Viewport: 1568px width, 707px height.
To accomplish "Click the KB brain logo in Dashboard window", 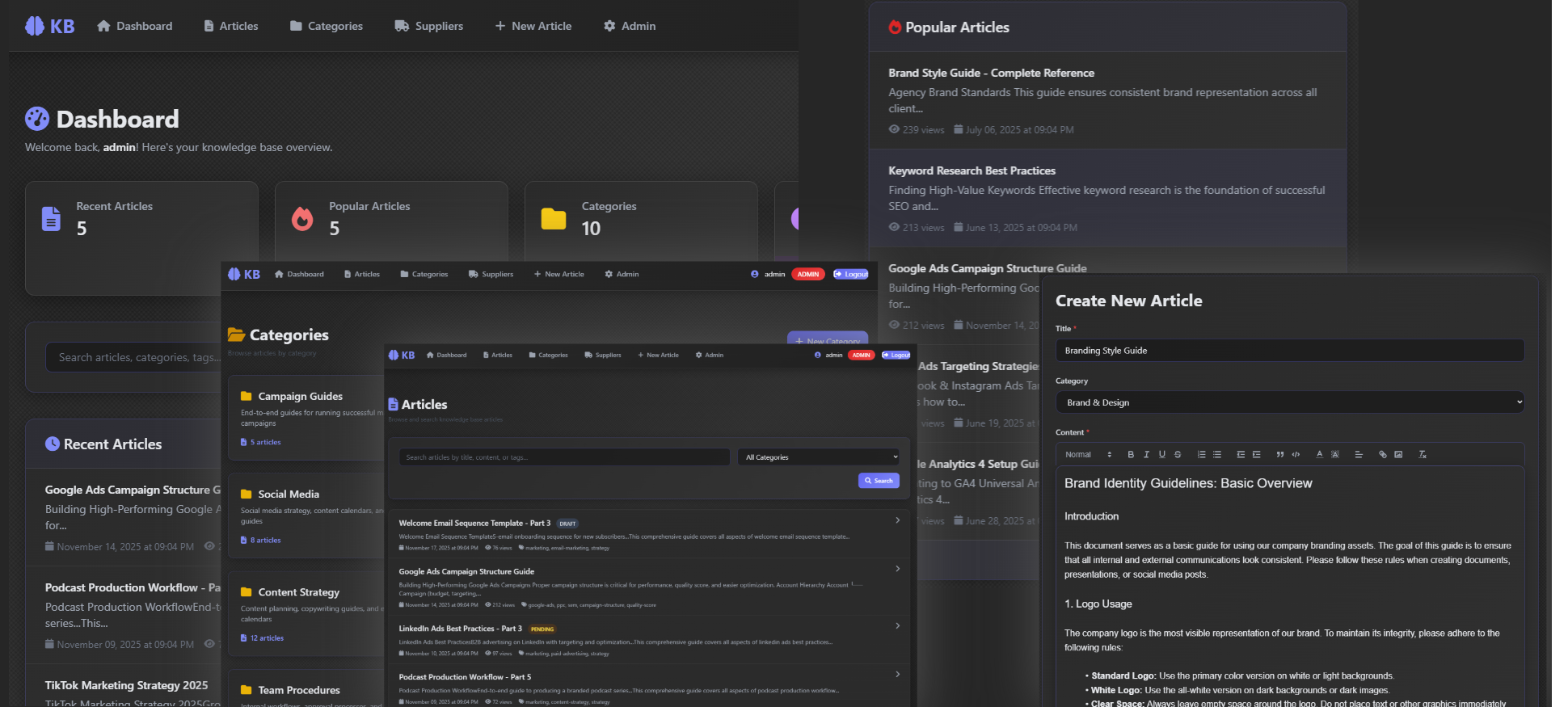I will (x=49, y=26).
